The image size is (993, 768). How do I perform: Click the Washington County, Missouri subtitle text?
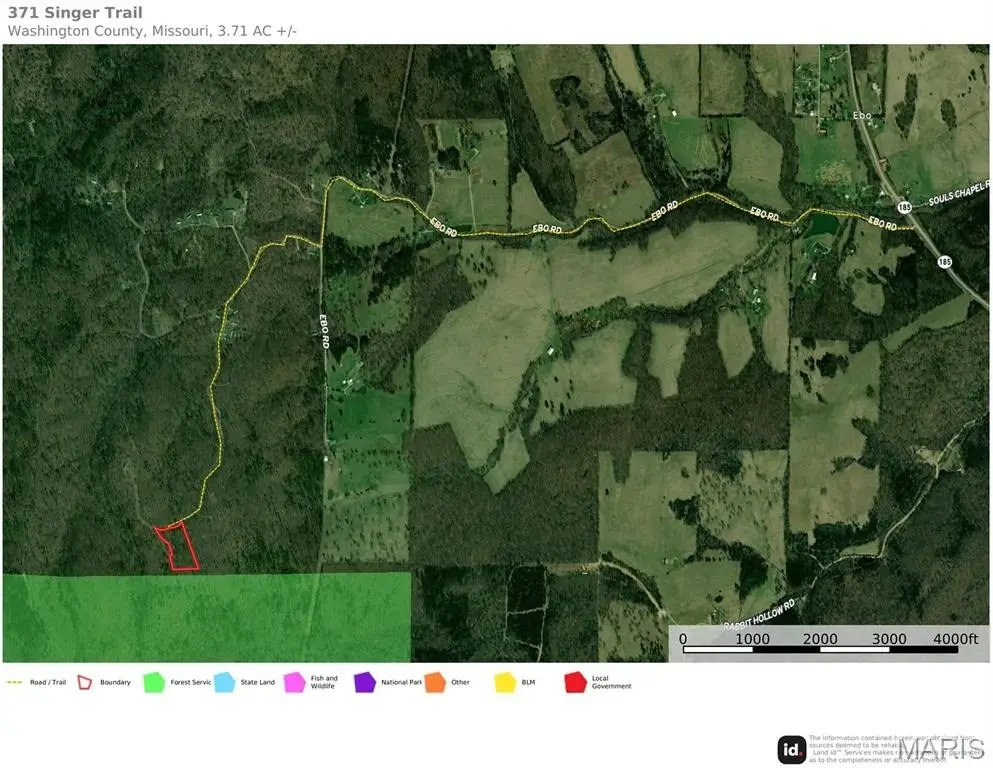click(152, 31)
